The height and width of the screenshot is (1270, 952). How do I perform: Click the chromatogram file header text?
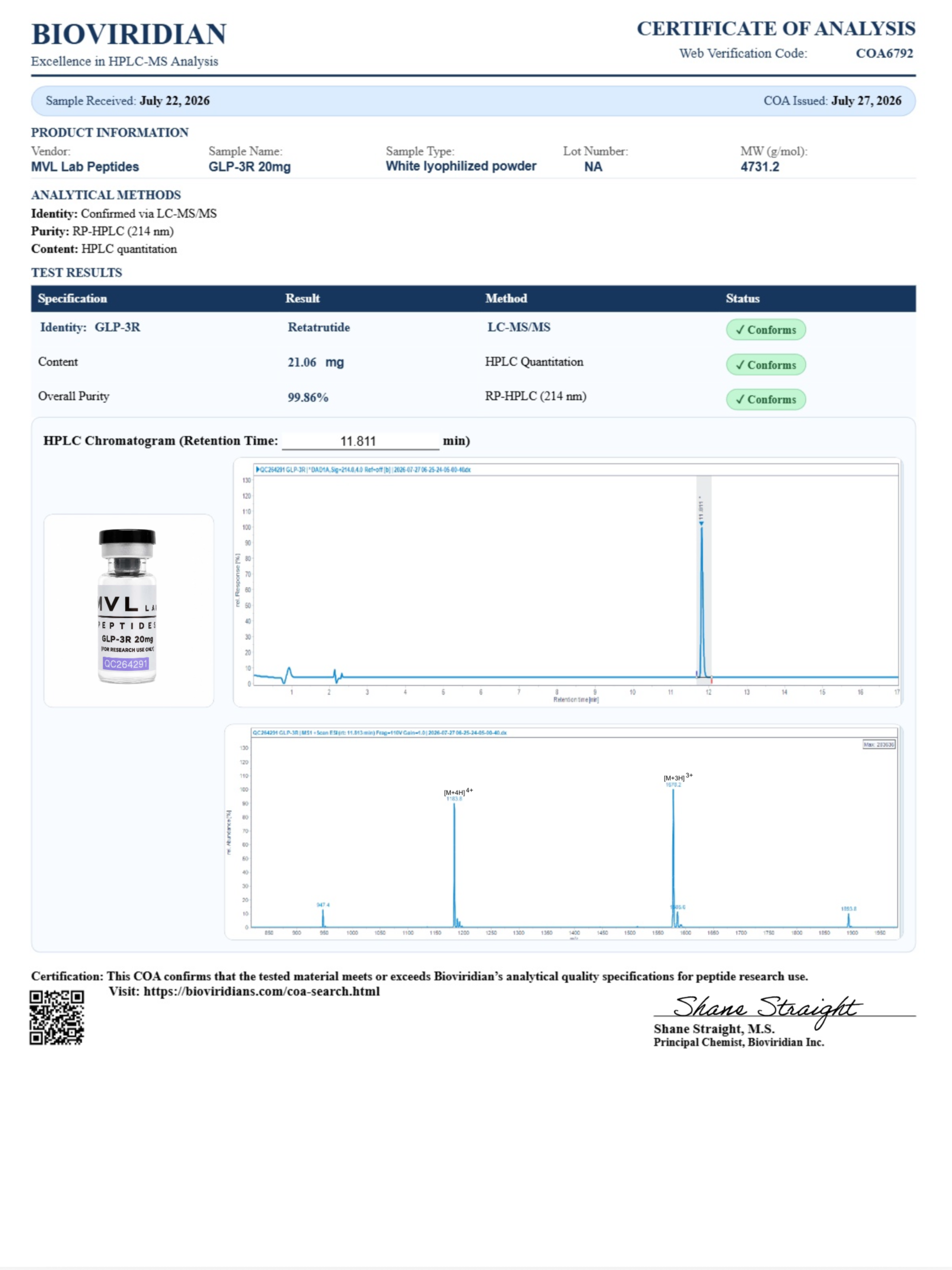pos(363,470)
